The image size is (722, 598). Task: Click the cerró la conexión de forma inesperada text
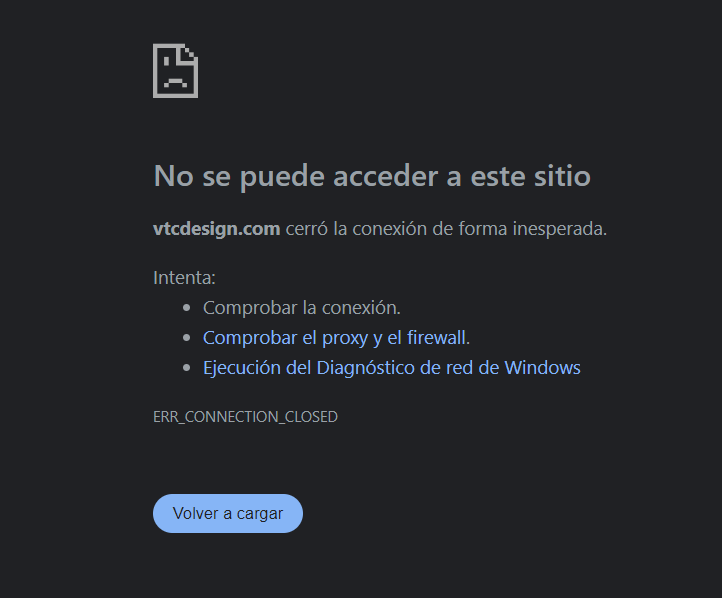pyautogui.click(x=446, y=228)
